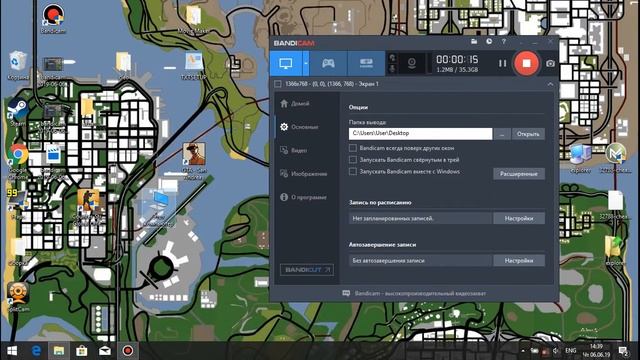The height and width of the screenshot is (360, 640).
Task: Open the This PC desktop icon
Action: (158, 208)
